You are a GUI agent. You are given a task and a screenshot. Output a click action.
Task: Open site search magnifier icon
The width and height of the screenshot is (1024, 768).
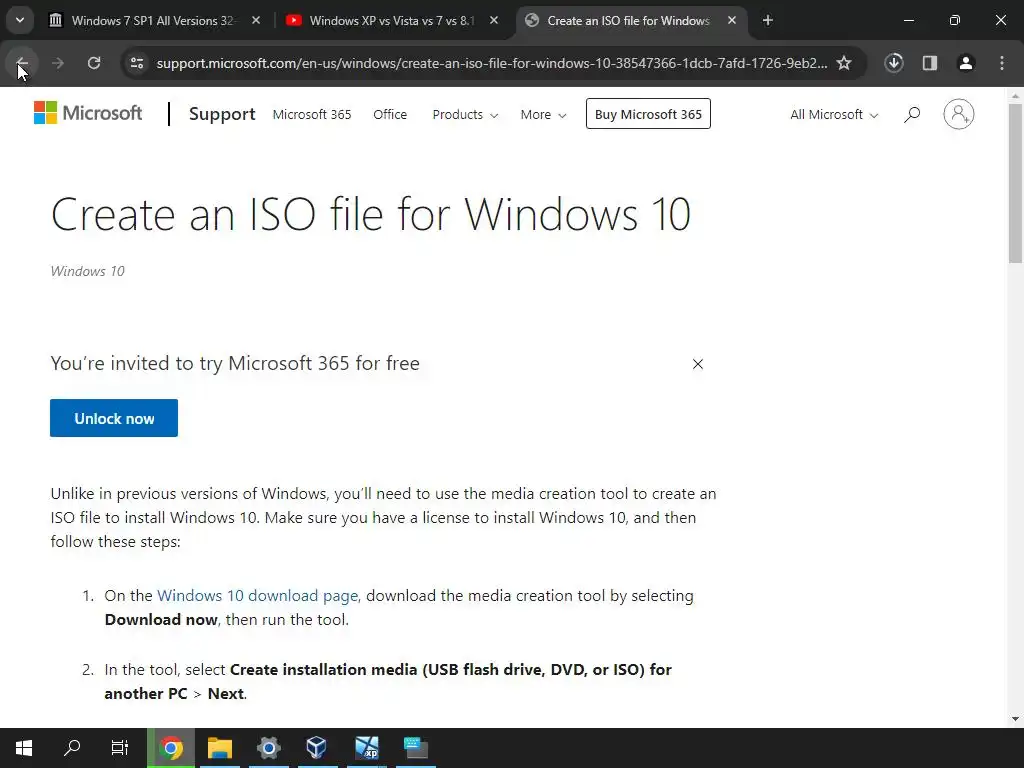(x=912, y=115)
